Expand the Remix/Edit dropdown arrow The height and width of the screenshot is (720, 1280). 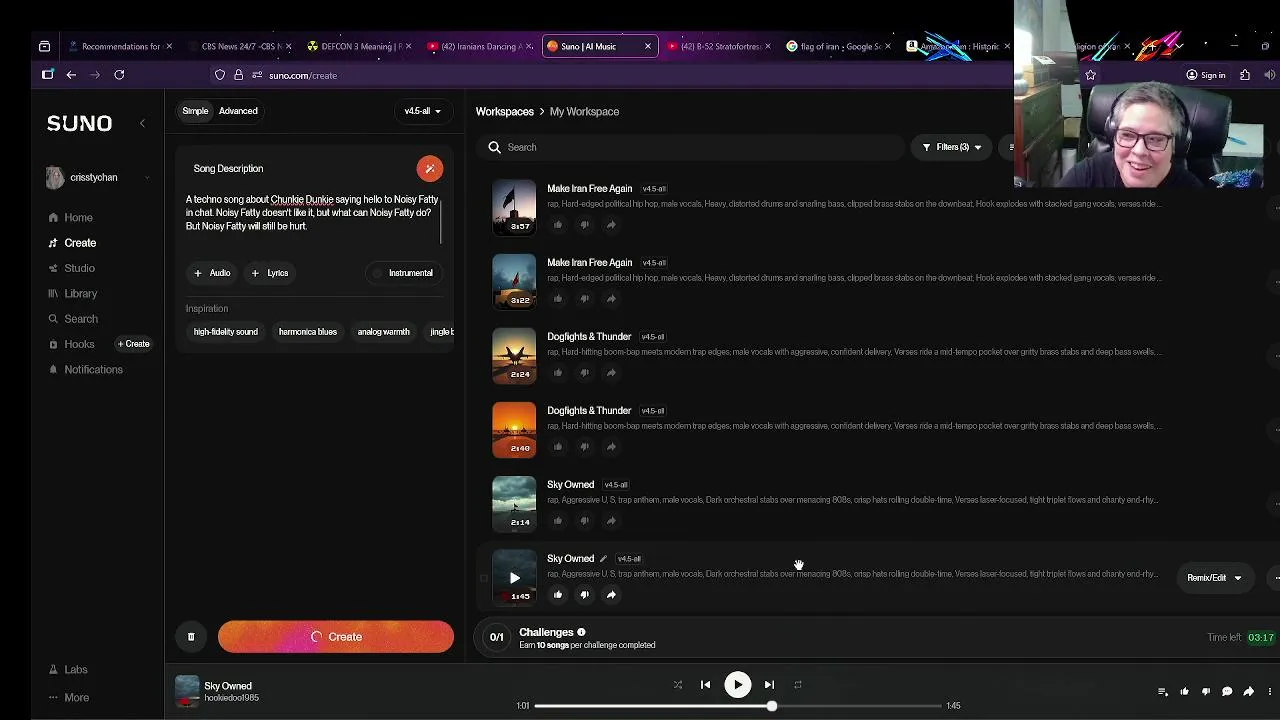pos(1237,578)
